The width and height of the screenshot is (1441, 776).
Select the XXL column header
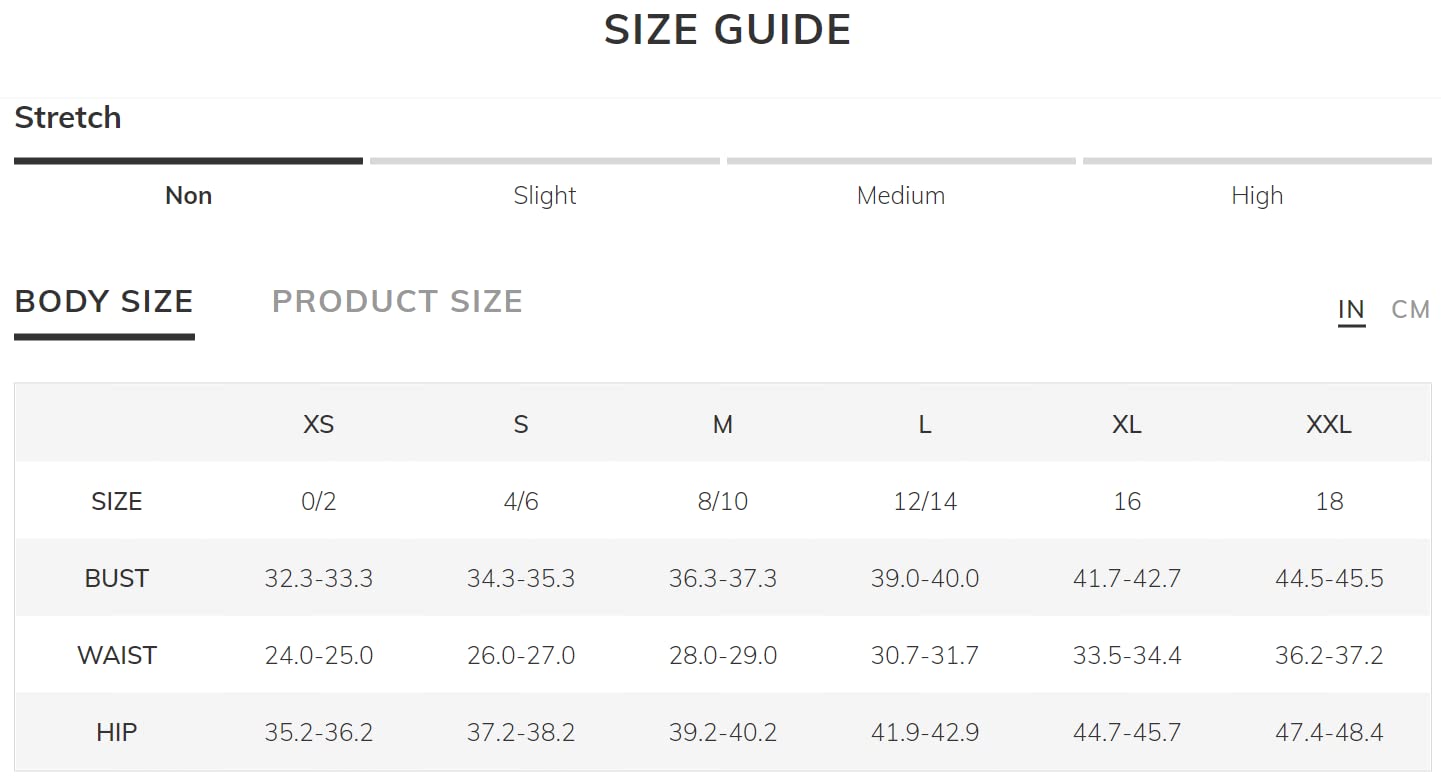coord(1329,425)
